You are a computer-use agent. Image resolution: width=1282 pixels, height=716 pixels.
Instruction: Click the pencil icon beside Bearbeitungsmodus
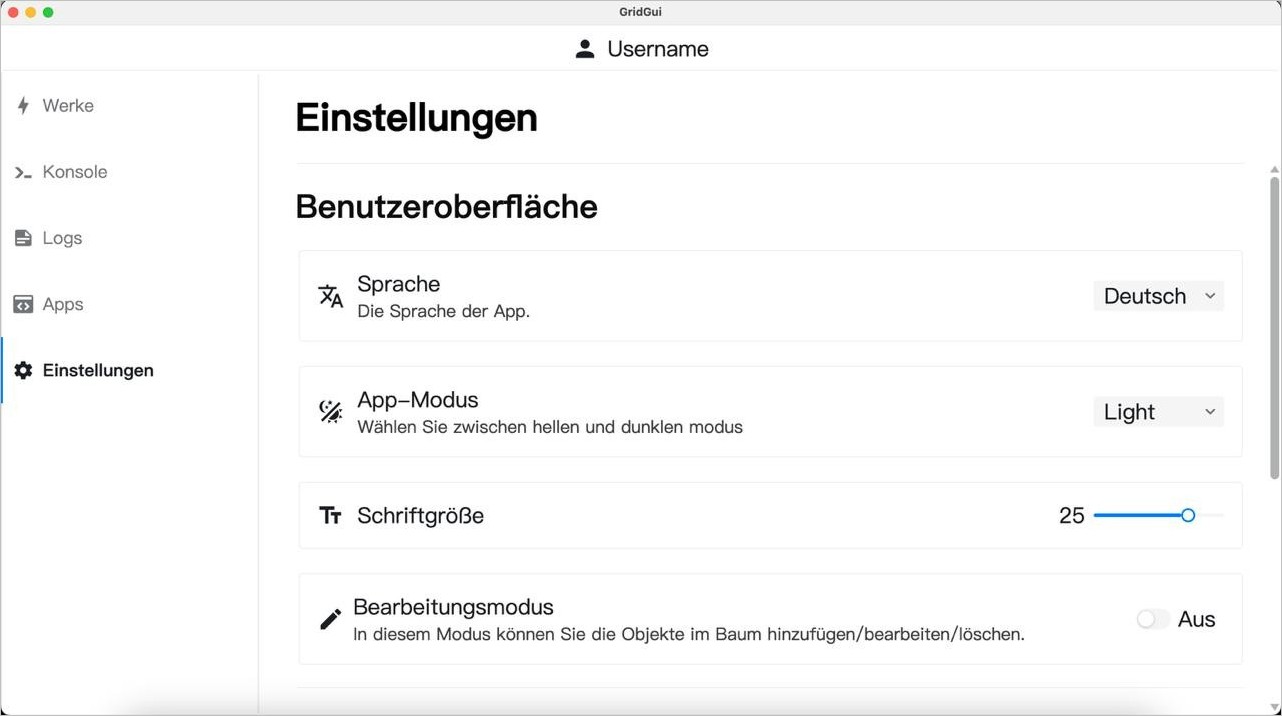click(330, 620)
